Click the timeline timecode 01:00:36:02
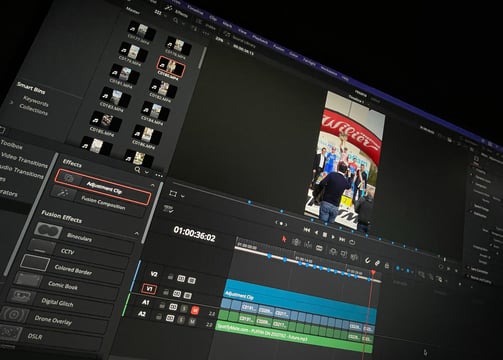 click(194, 234)
